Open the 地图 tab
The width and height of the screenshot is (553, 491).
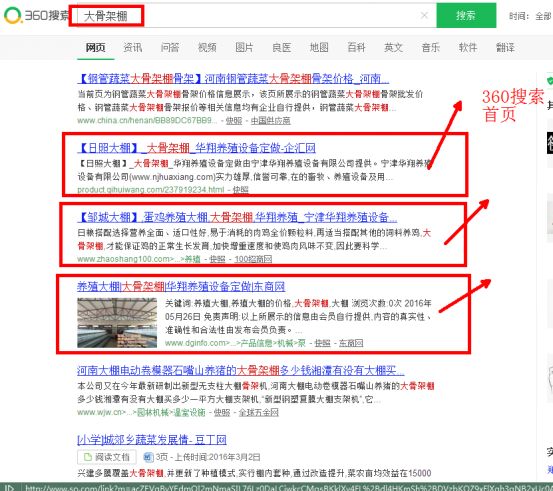point(319,47)
